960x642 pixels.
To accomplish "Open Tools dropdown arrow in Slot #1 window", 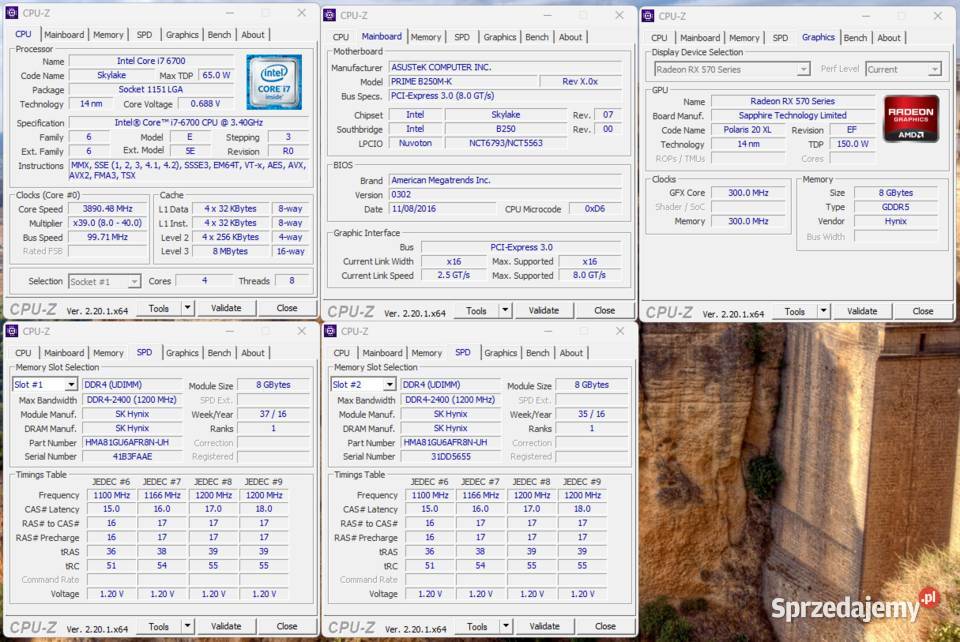I will (x=187, y=626).
